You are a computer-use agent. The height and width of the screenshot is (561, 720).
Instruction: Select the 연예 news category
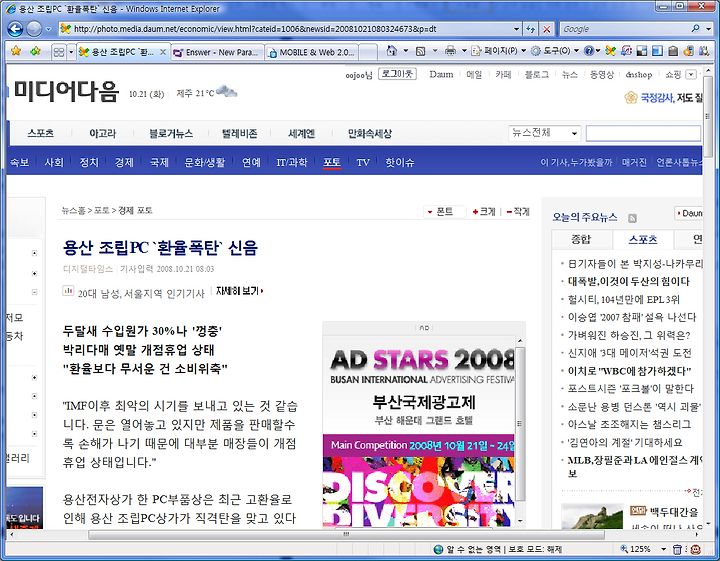[251, 162]
